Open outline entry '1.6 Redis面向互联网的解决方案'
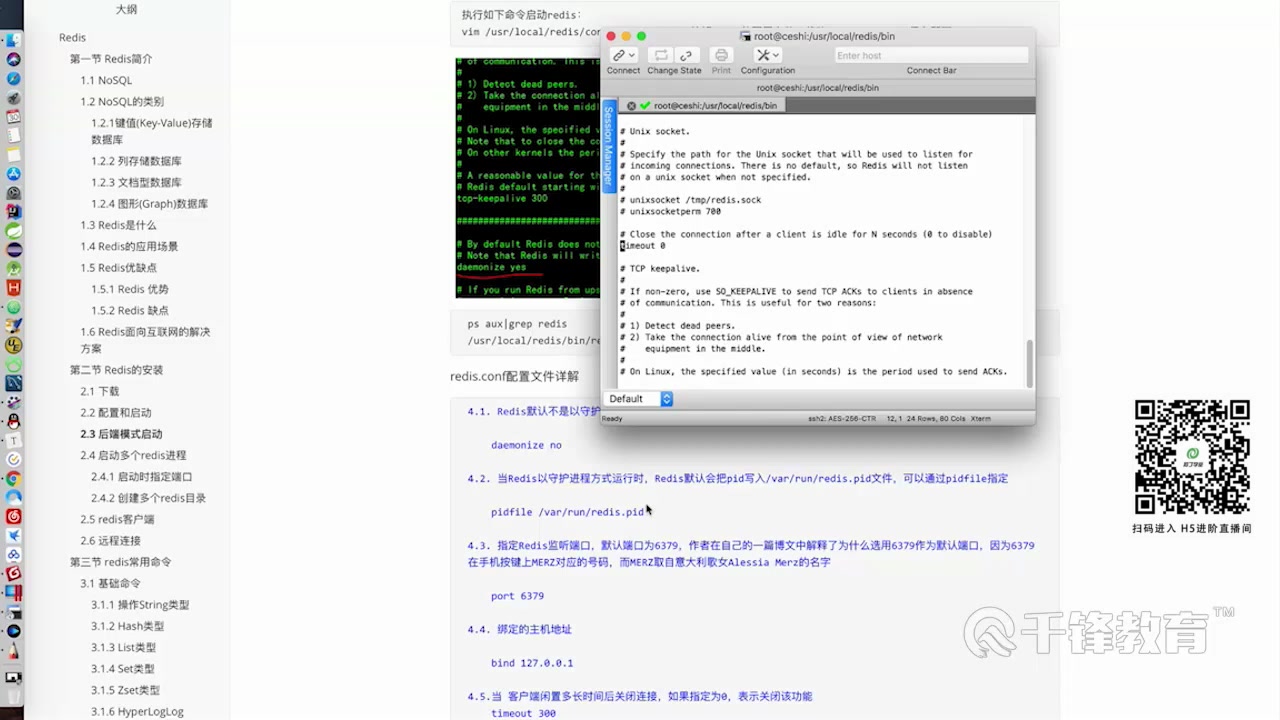 tap(145, 340)
